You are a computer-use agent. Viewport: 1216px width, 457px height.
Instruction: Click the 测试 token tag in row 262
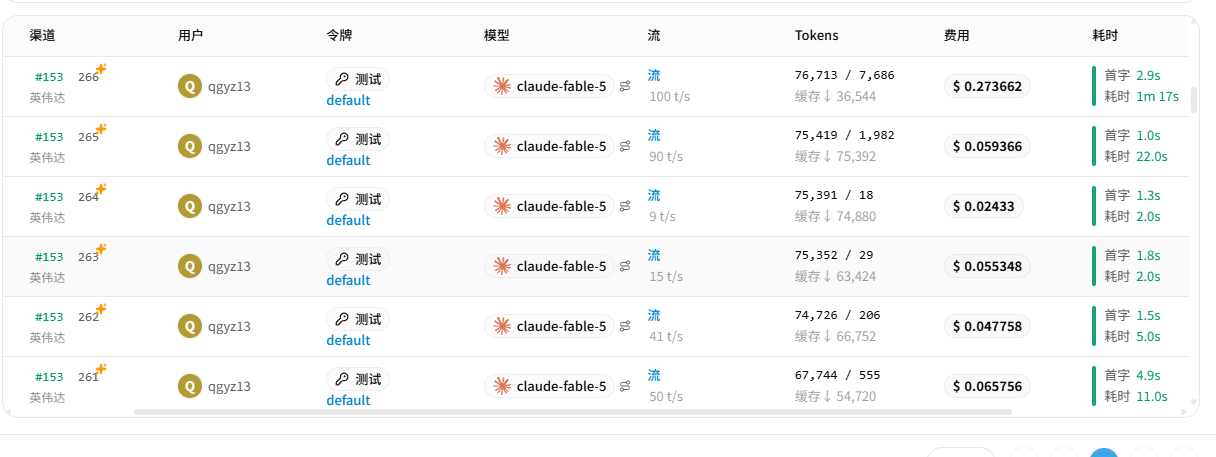click(x=358, y=319)
